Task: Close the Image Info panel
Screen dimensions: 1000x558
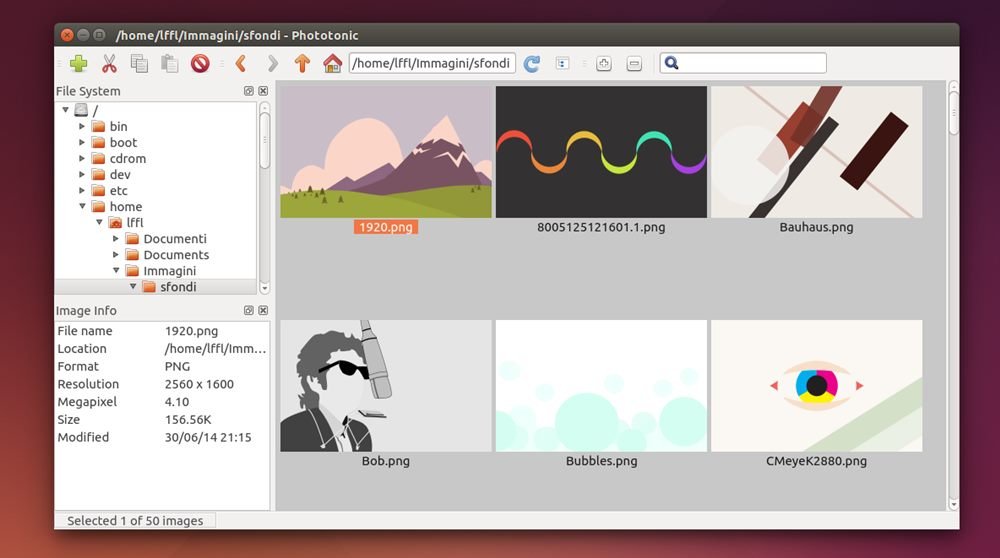Action: coord(263,311)
